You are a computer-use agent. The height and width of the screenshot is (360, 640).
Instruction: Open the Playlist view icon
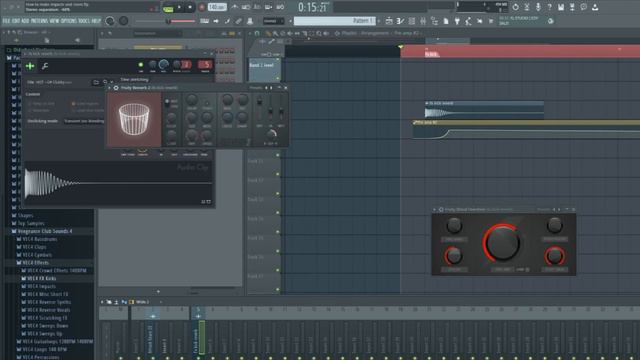pos(389,21)
